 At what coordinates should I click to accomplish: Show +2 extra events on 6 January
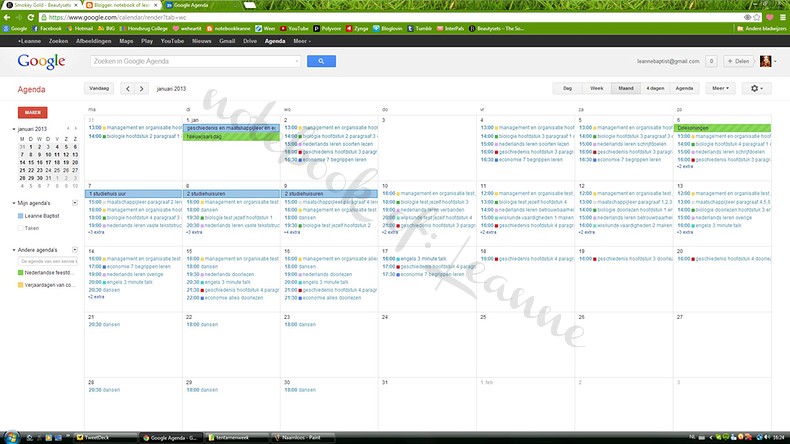pyautogui.click(x=685, y=166)
